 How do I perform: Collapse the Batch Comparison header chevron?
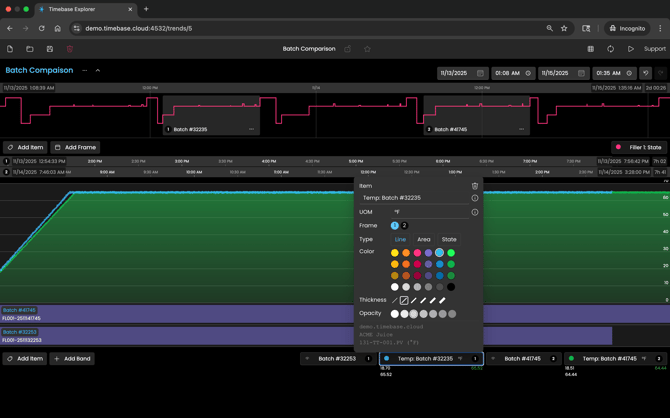(x=98, y=71)
